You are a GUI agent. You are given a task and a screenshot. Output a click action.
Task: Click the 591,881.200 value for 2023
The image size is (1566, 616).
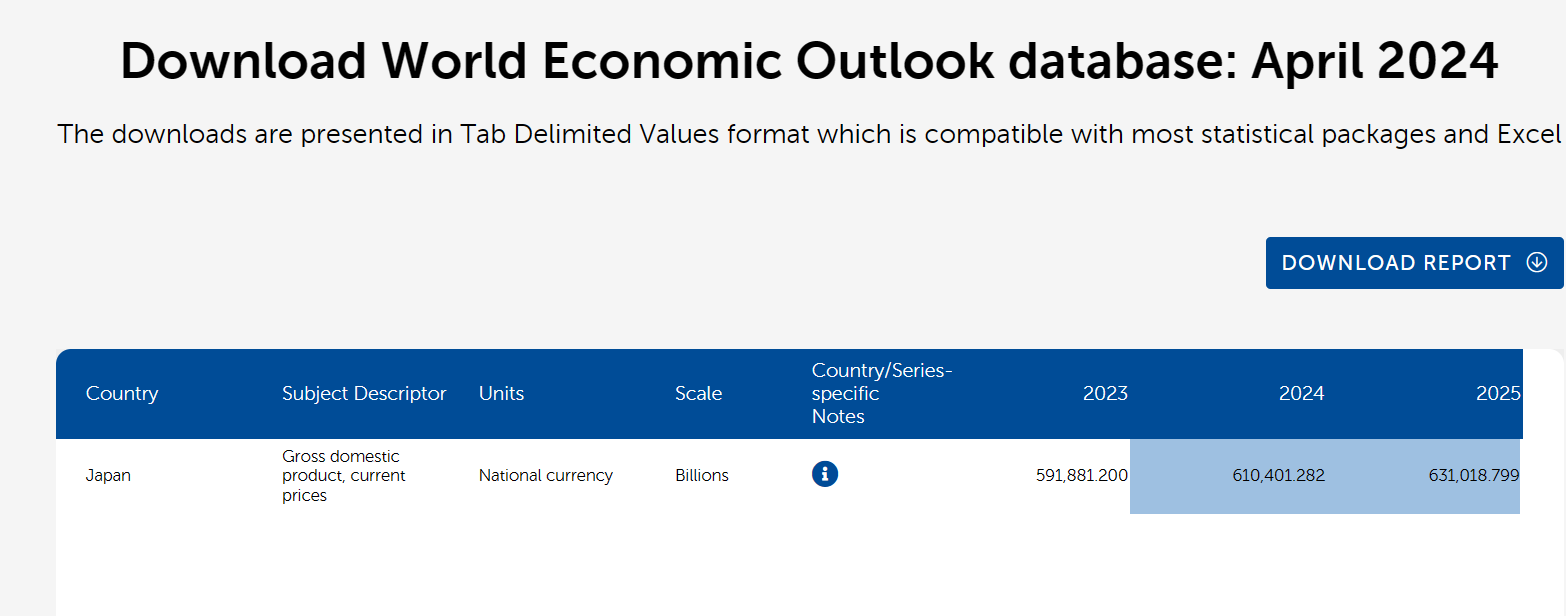1081,476
